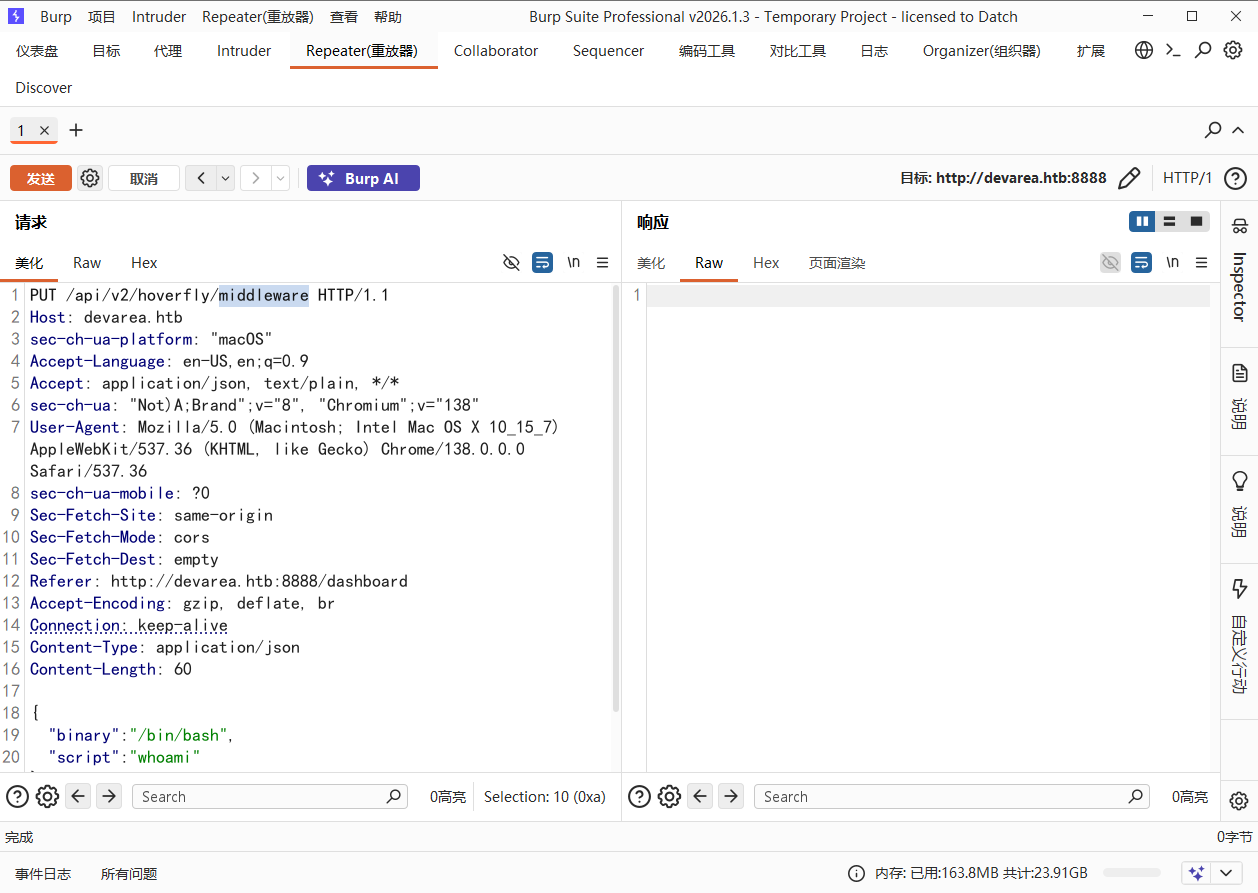Toggle line wrap icon in request panel
1258x893 pixels.
(x=542, y=262)
